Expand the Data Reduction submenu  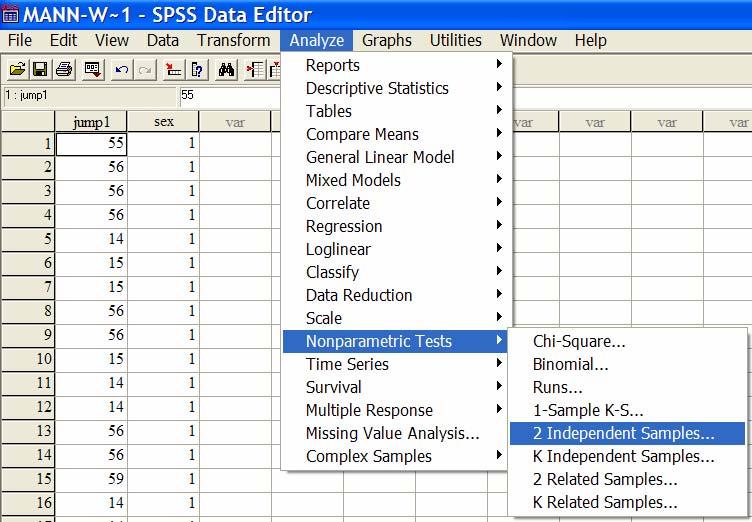(395, 295)
